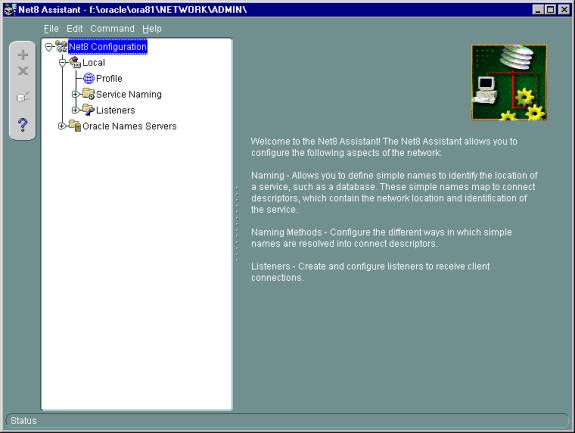Click the Net8 welcome graphic image
This screenshot has height=433, width=575.
point(509,82)
